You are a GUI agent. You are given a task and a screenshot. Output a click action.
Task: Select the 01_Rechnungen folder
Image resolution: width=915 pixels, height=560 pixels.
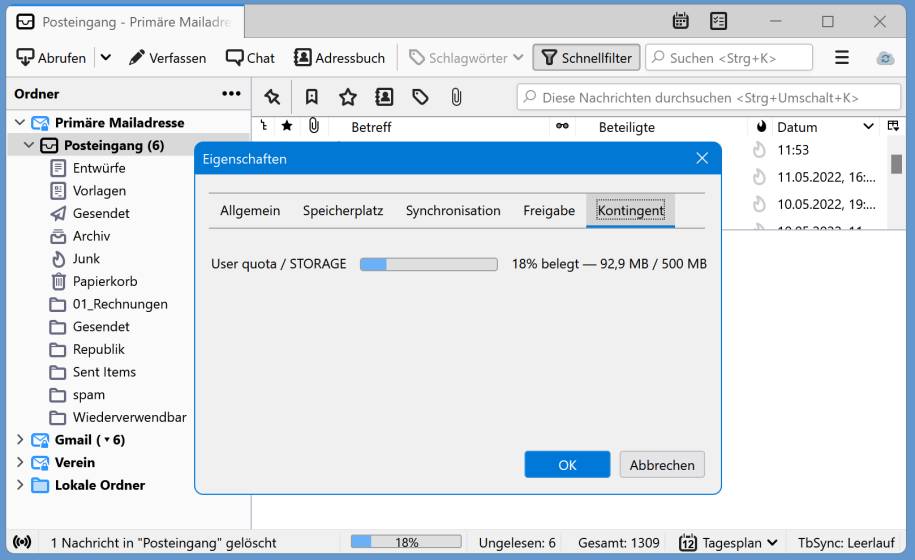pyautogui.click(x=120, y=304)
